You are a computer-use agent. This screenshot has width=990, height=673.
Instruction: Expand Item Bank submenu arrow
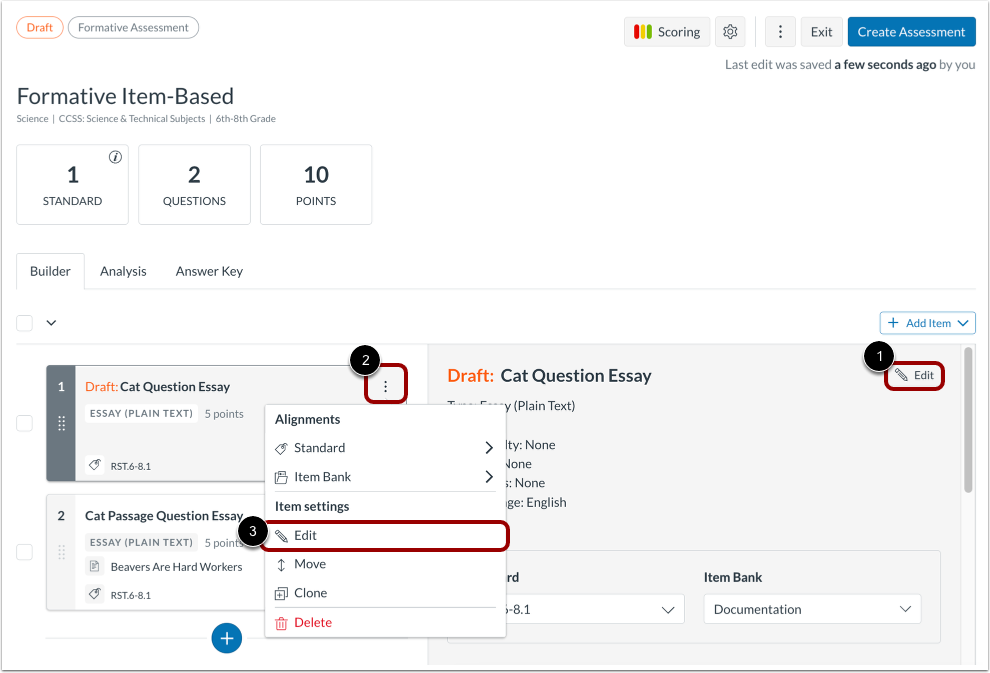489,477
